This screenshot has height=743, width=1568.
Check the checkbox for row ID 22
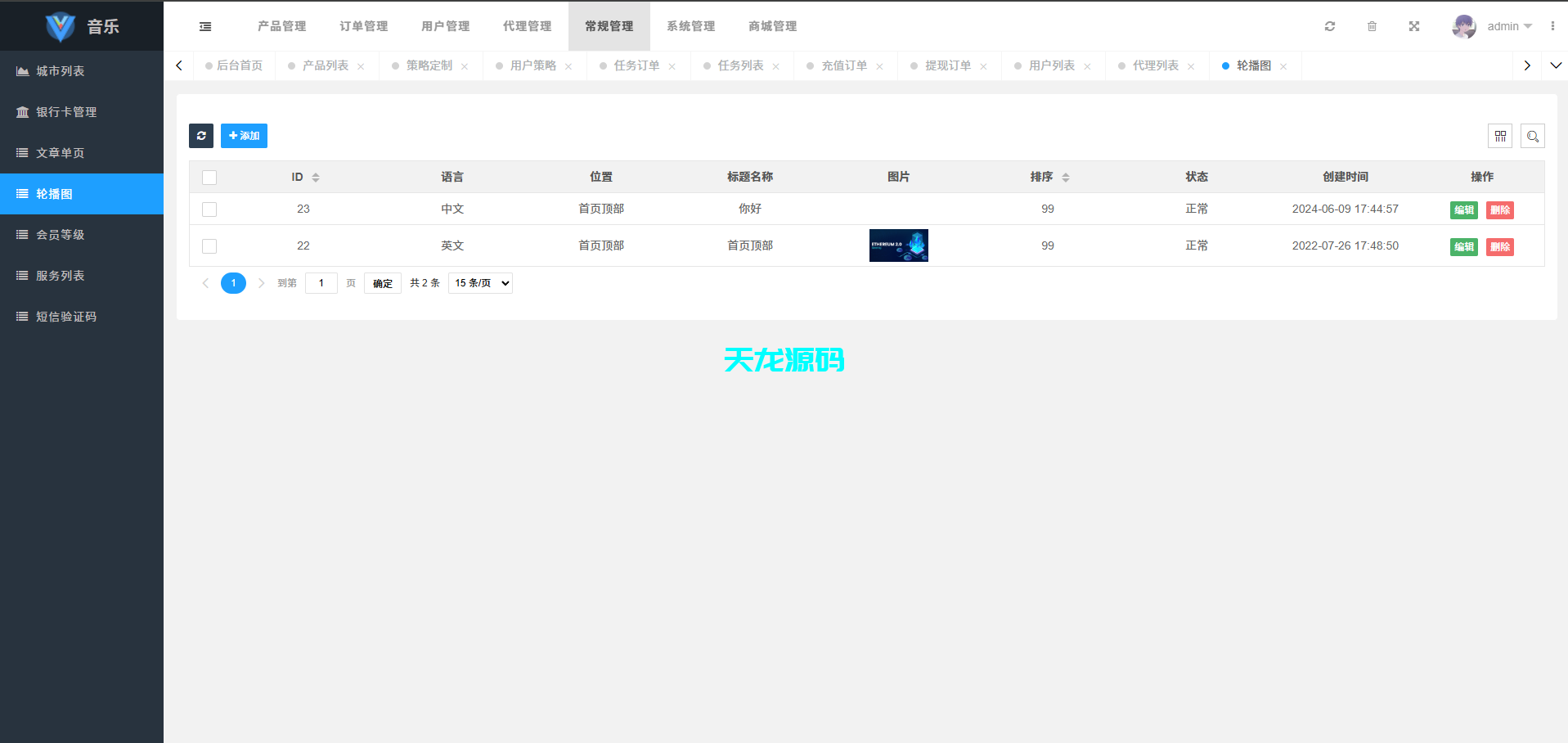pyautogui.click(x=209, y=245)
